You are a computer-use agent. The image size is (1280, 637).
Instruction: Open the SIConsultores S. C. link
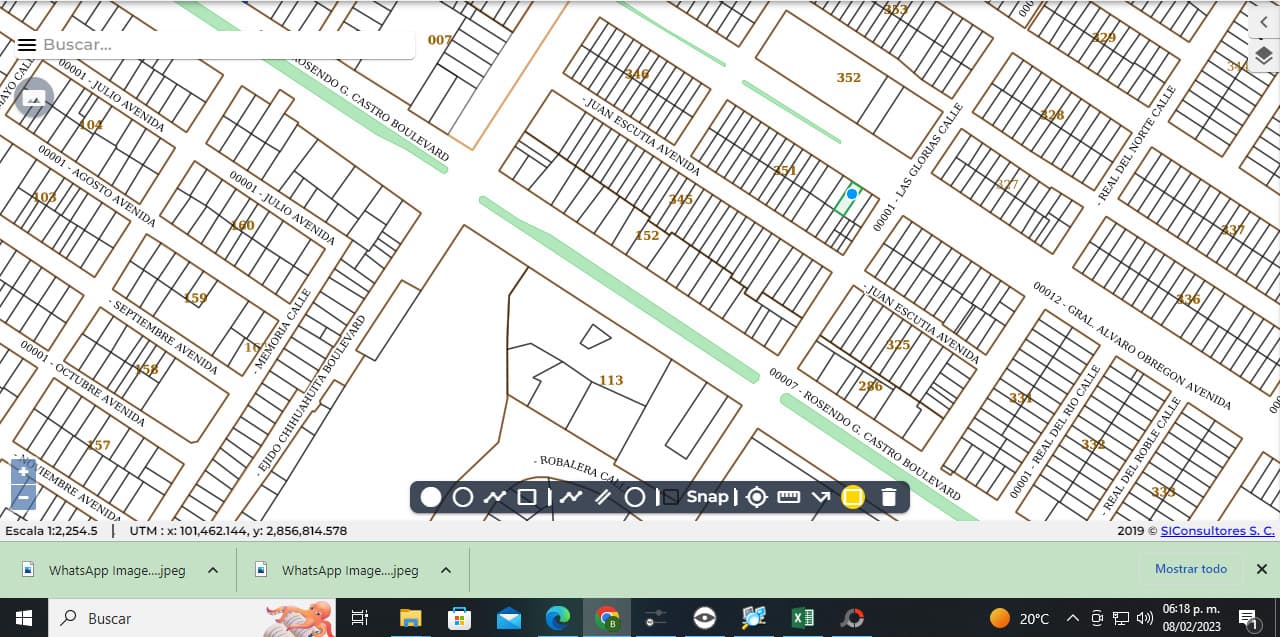point(1217,531)
